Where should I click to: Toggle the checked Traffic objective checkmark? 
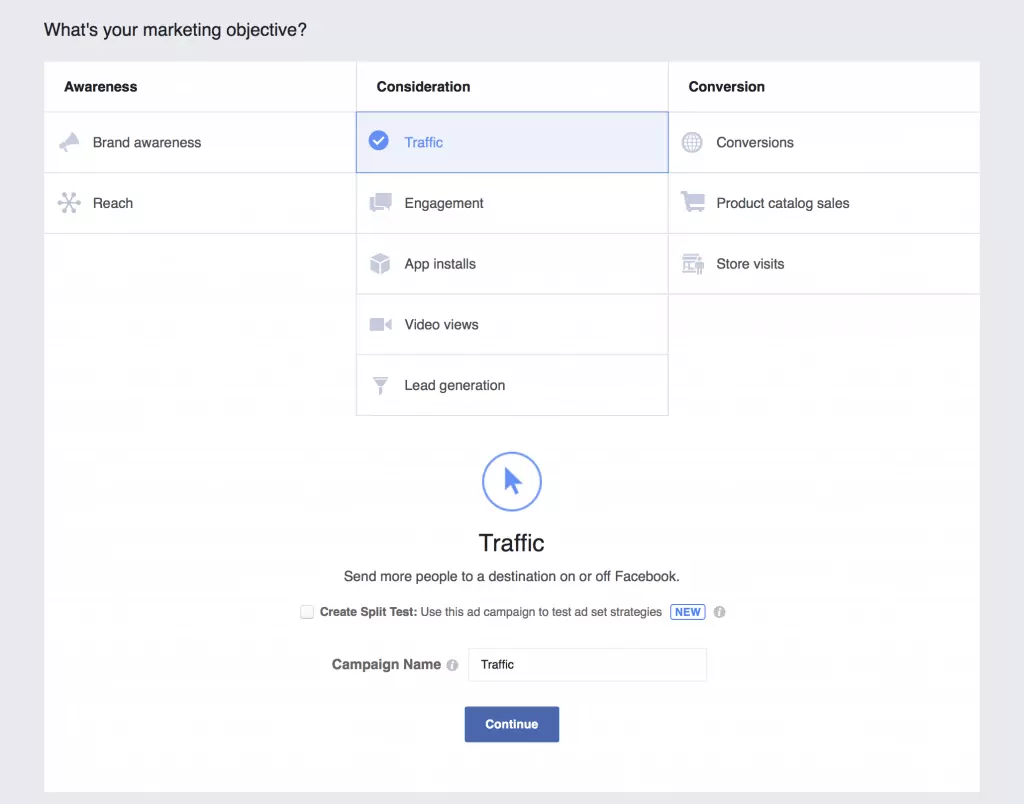(x=379, y=142)
